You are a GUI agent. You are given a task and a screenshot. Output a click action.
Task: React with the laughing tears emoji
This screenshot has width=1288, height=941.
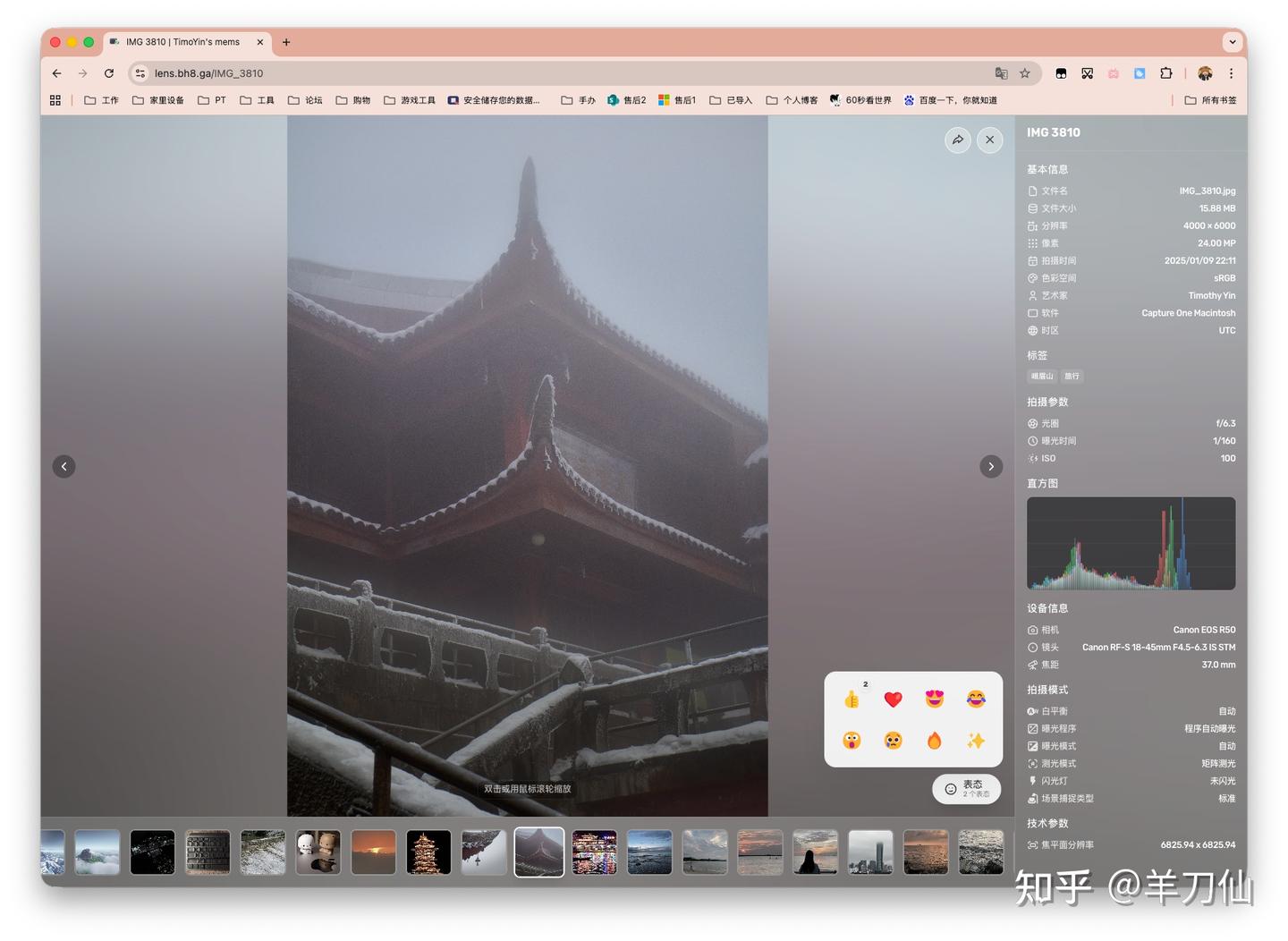pos(976,699)
